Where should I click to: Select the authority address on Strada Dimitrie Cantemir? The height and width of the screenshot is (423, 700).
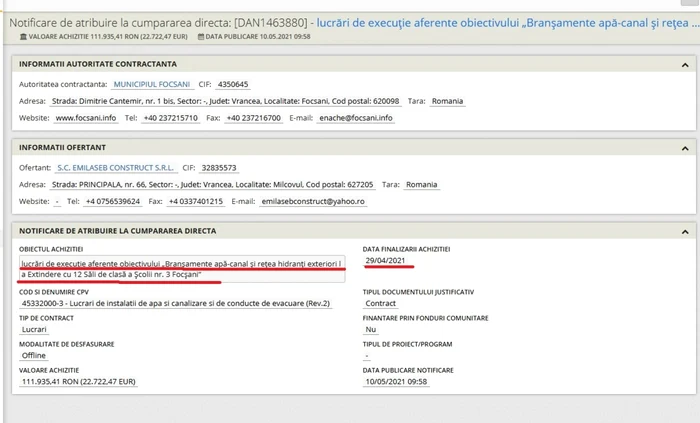click(x=225, y=101)
